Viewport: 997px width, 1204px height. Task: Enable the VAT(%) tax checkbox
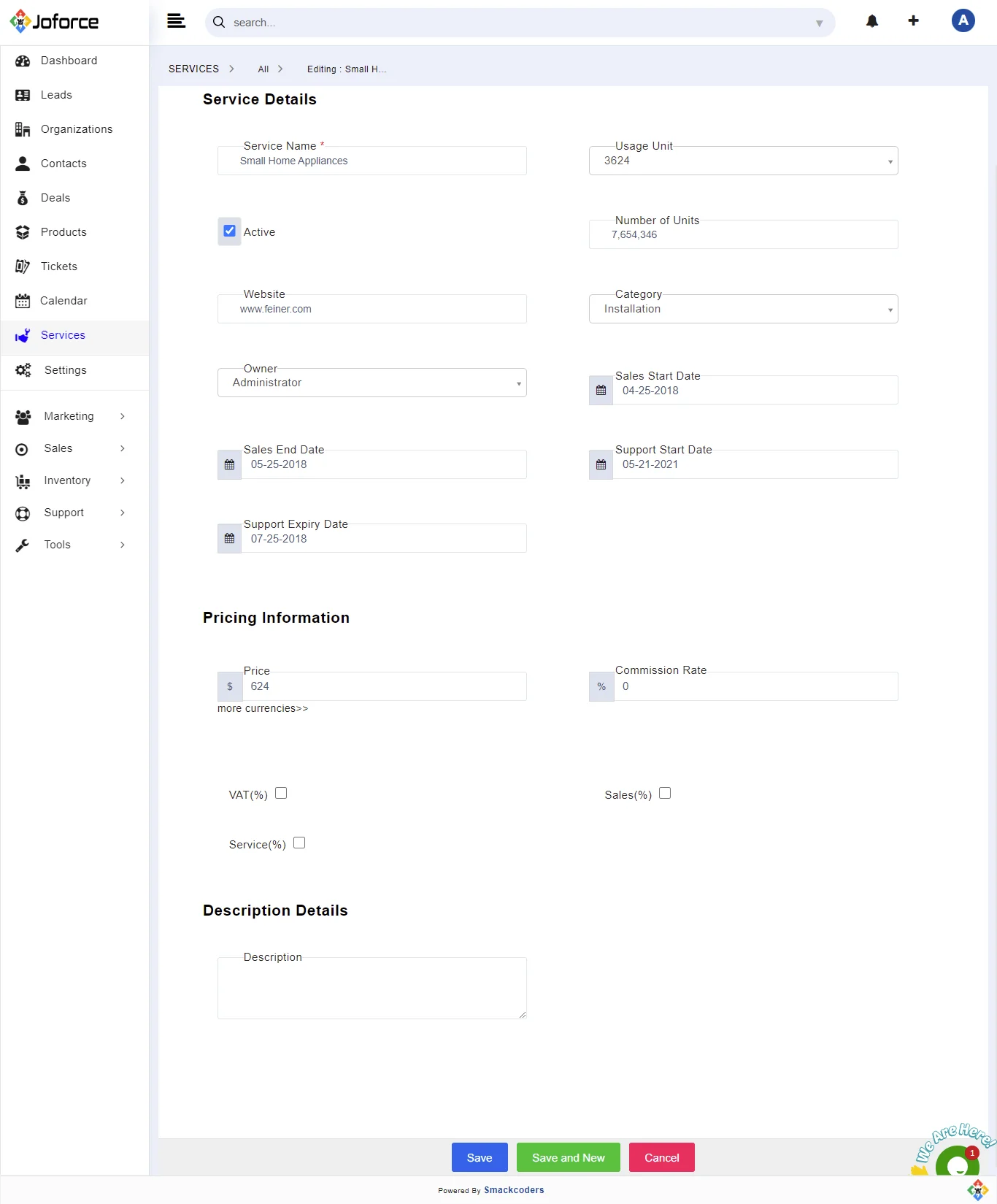[281, 794]
